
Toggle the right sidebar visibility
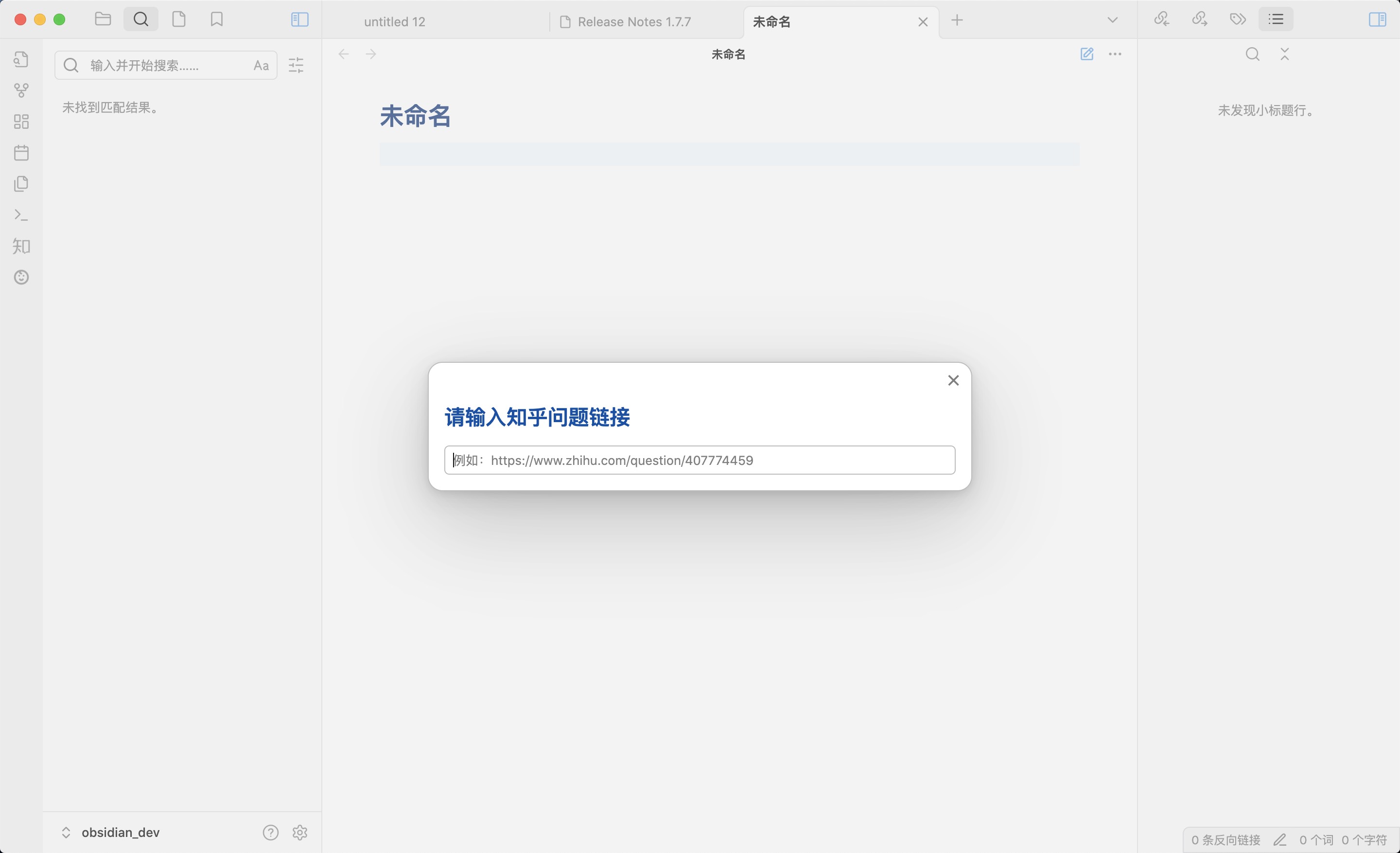tap(1378, 20)
